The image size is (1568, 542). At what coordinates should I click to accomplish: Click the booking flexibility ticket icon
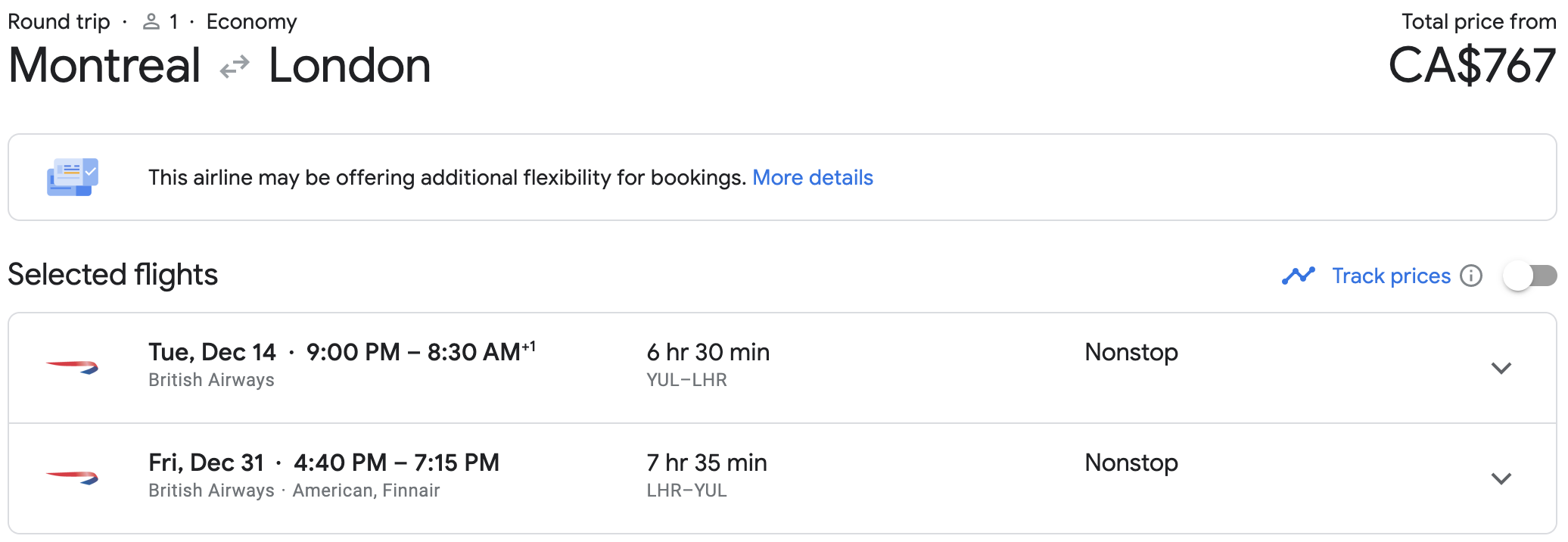(x=73, y=177)
